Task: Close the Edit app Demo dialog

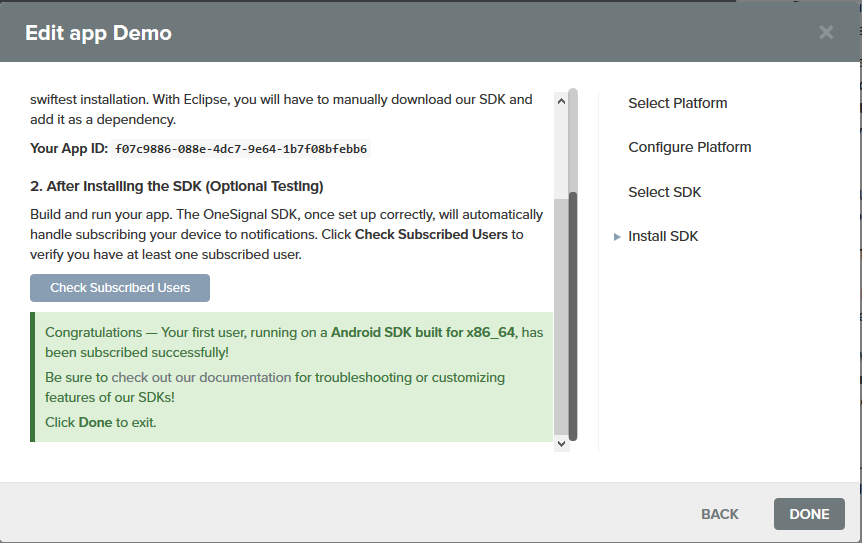Action: coord(826,32)
